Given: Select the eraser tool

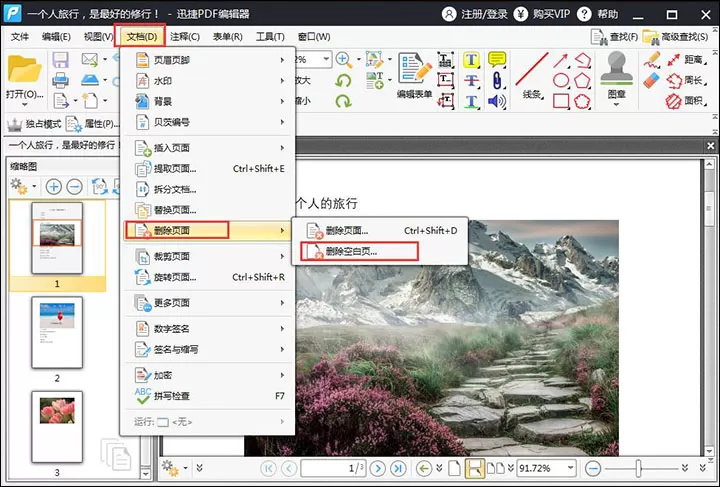Looking at the screenshot, I should coord(651,81).
